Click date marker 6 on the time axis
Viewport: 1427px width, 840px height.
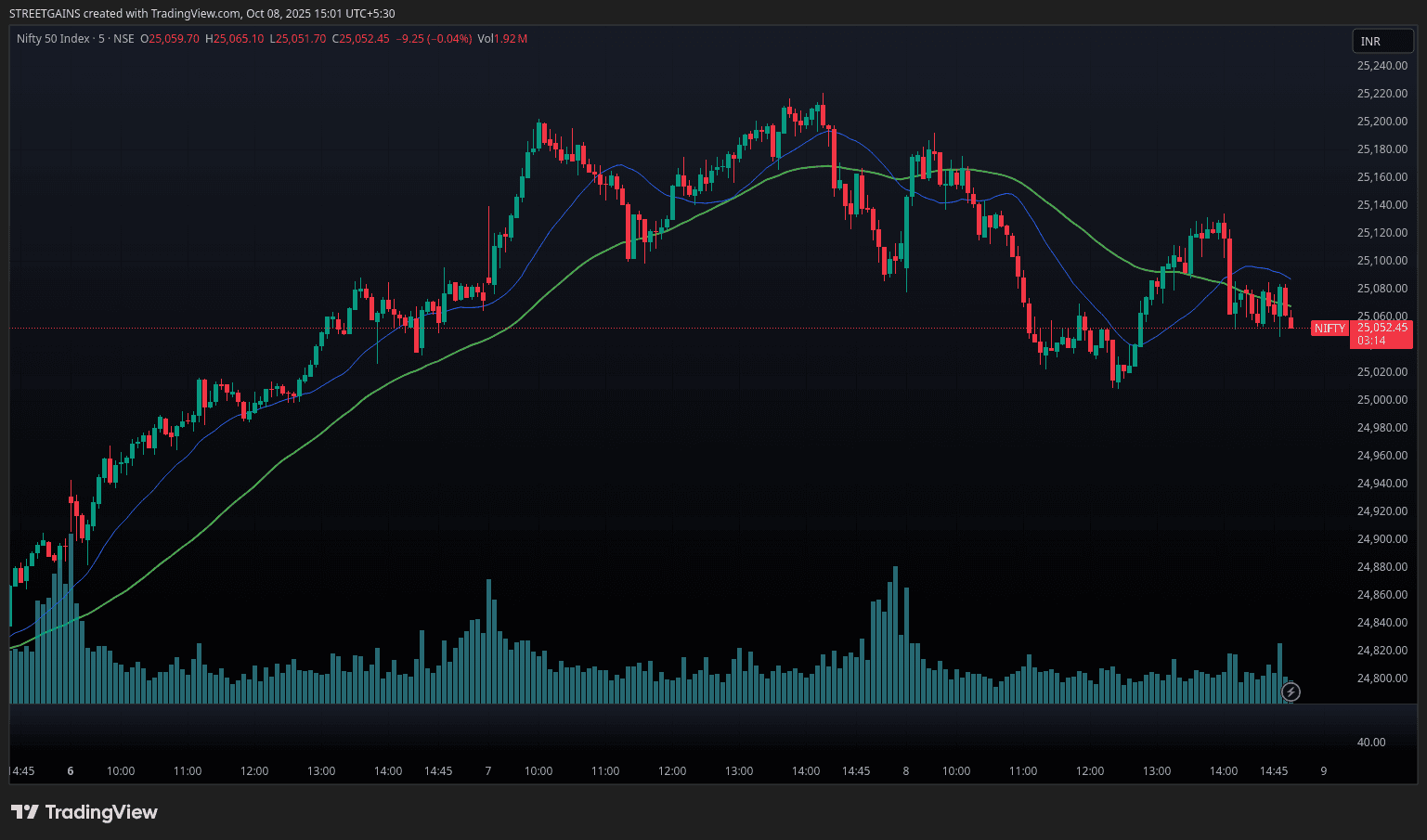tap(71, 771)
